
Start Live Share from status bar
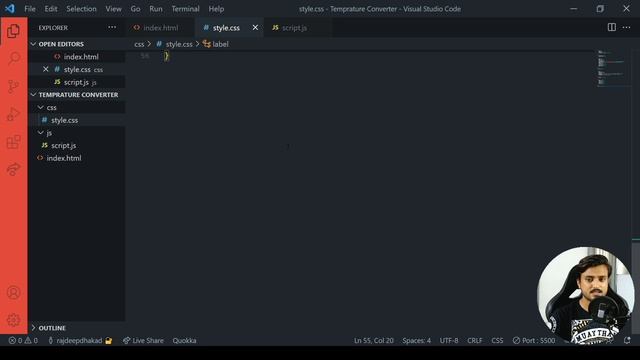(x=143, y=340)
